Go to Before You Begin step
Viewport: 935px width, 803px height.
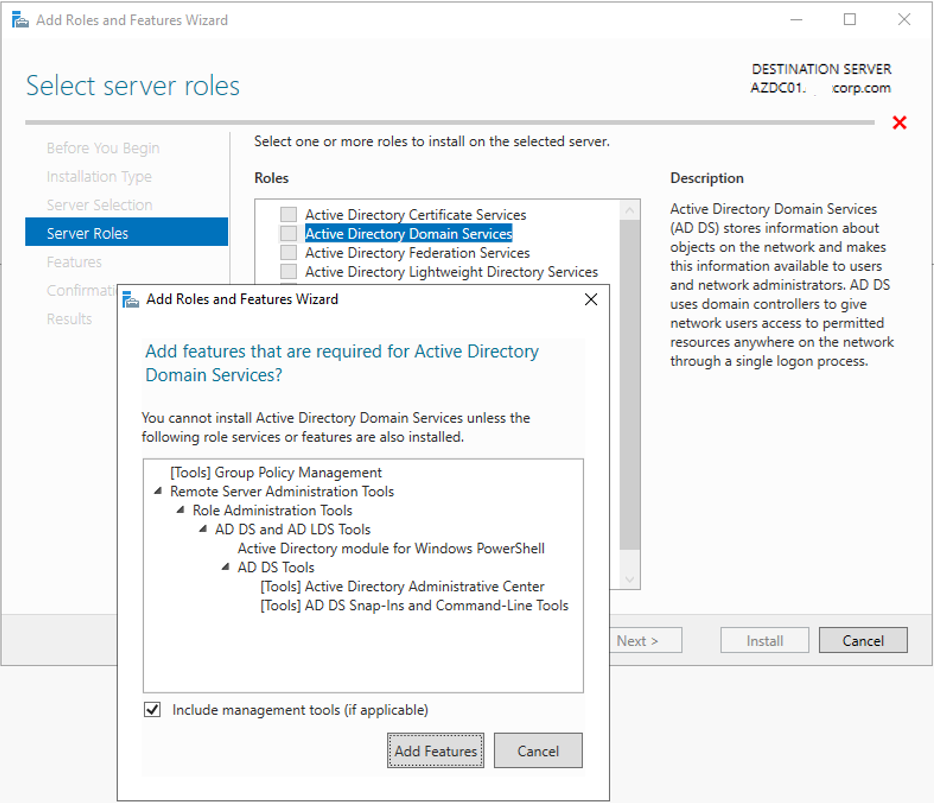coord(103,148)
